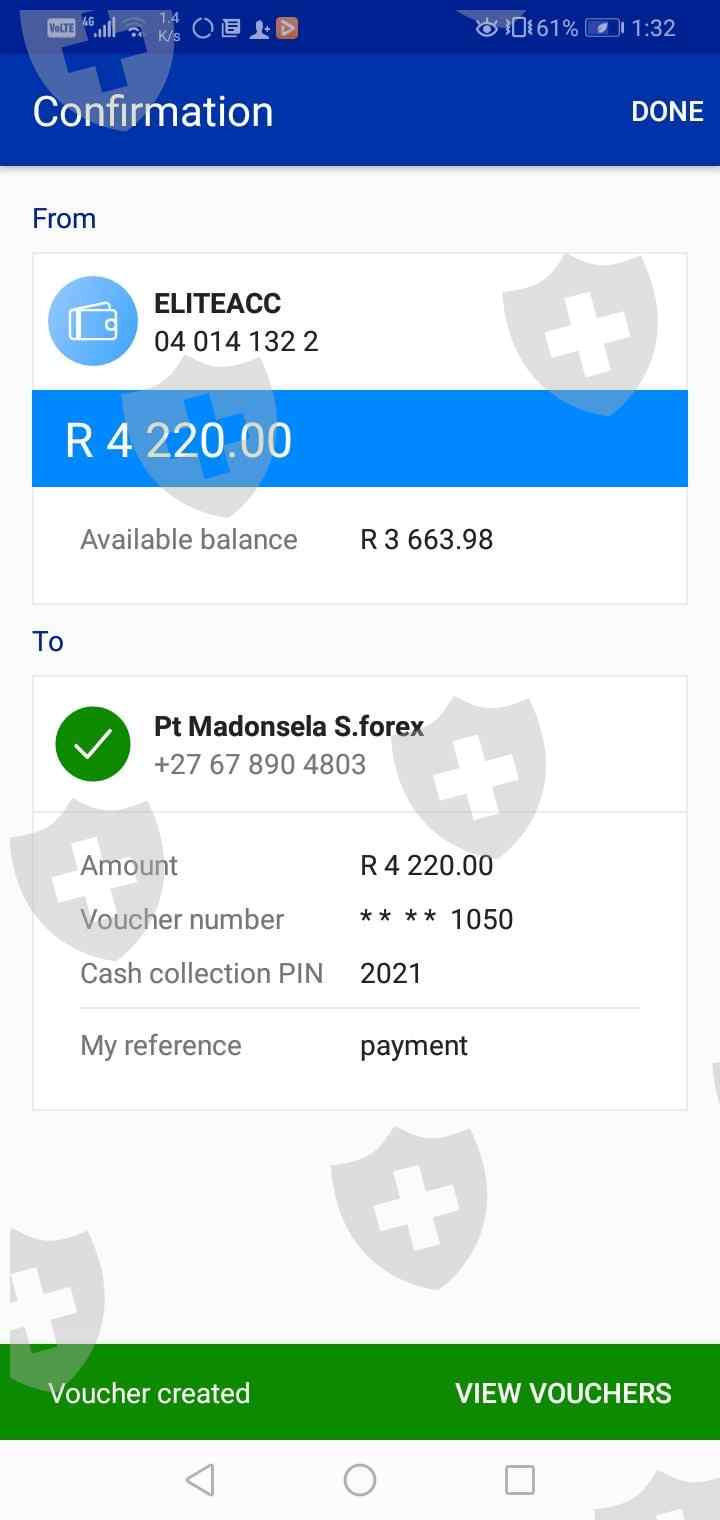This screenshot has width=720, height=1520.
Task: Tap recipient name Pt Madonsela S.forex
Action: 289,726
